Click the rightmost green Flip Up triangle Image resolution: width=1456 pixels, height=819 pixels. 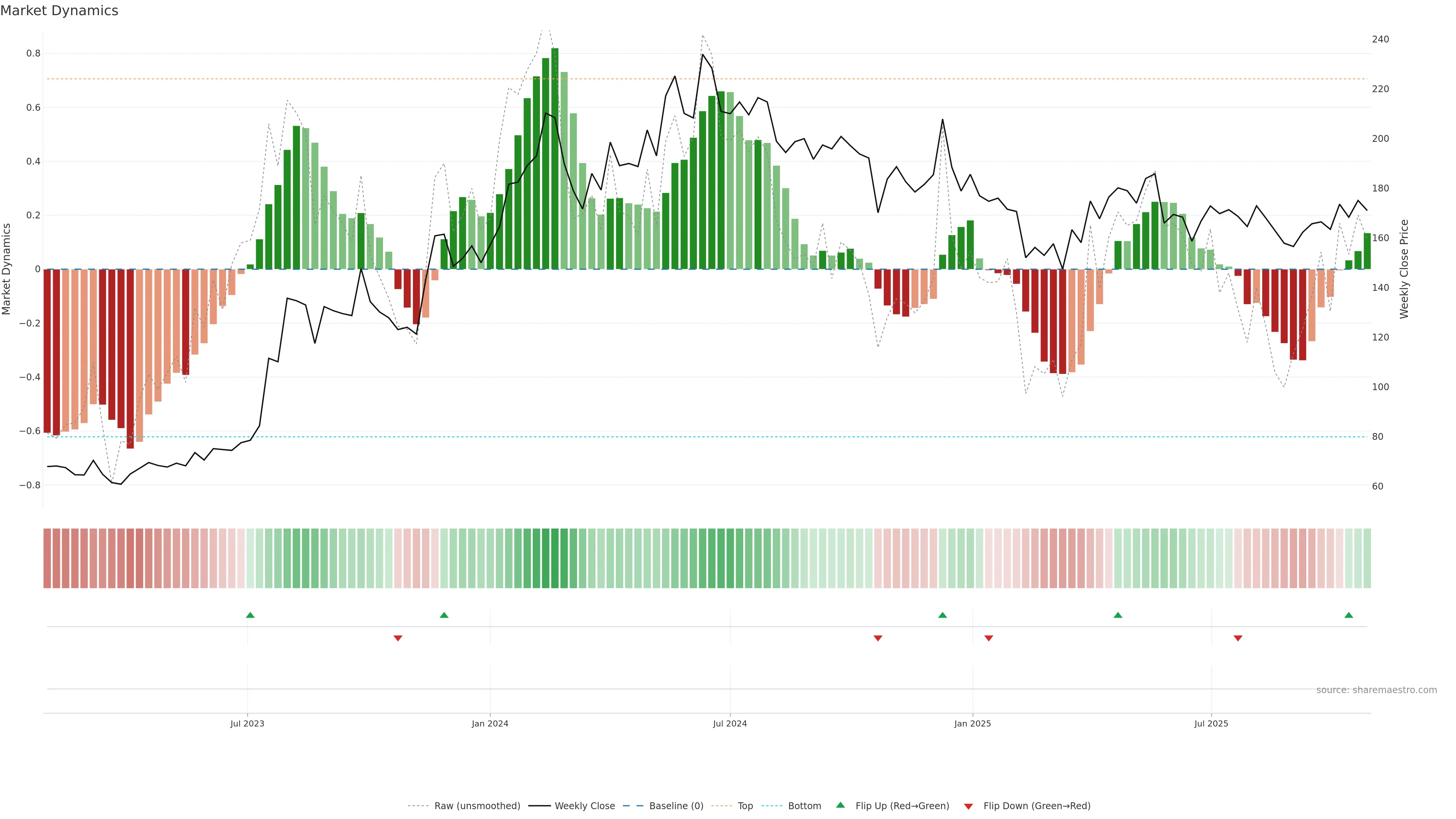click(x=1349, y=615)
